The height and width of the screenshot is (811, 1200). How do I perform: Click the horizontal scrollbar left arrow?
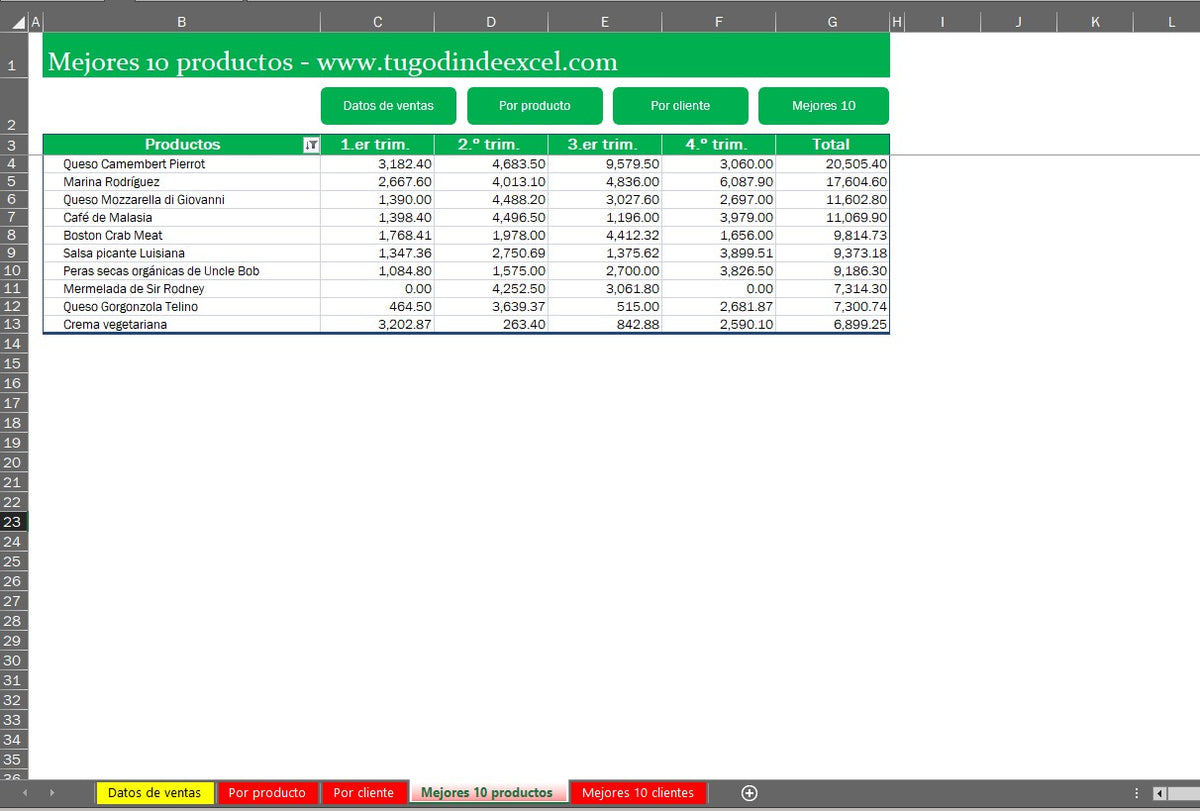(x=1160, y=793)
